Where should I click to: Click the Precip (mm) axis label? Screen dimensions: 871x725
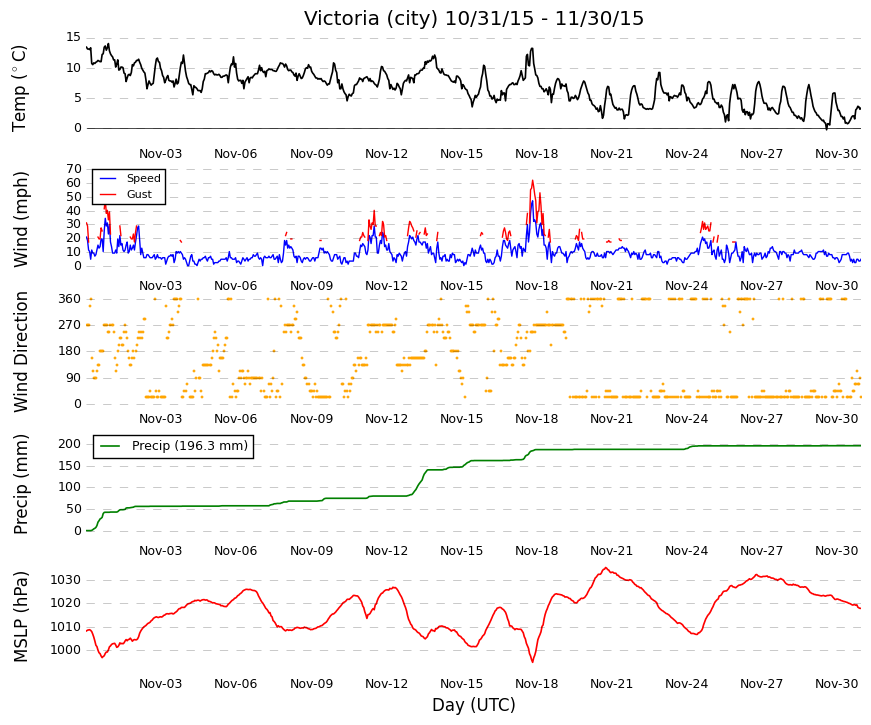point(20,484)
